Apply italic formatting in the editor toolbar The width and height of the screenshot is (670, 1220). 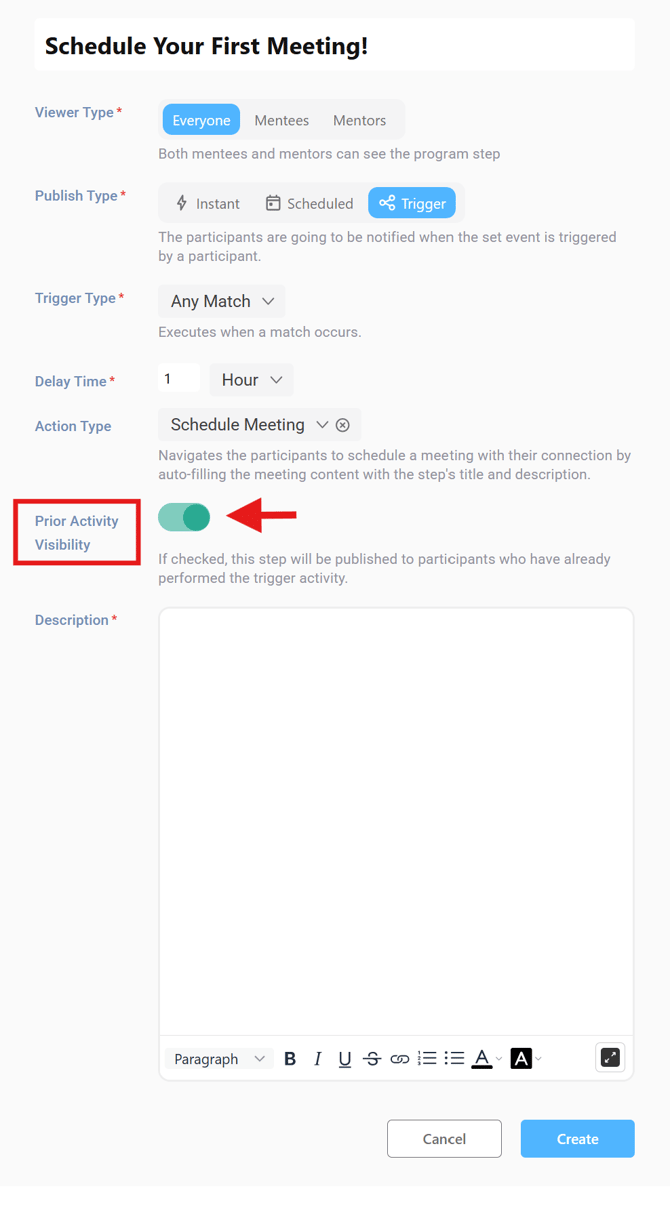(x=317, y=1058)
